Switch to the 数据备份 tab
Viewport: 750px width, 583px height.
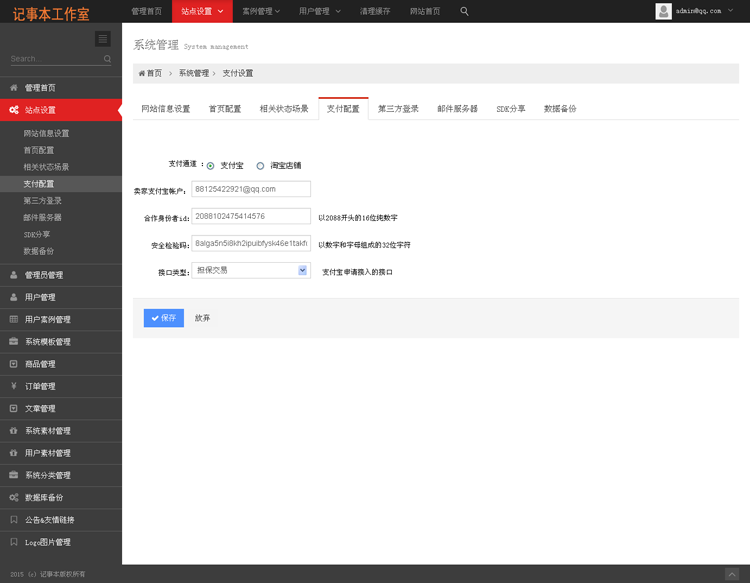pos(560,109)
